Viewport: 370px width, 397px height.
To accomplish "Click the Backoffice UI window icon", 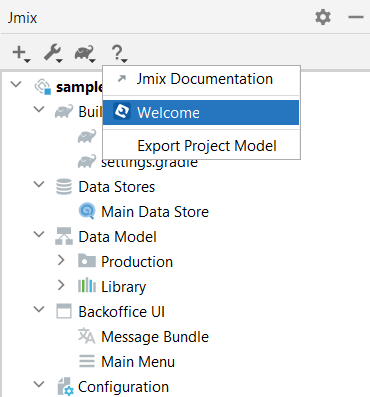I will [x=64, y=311].
